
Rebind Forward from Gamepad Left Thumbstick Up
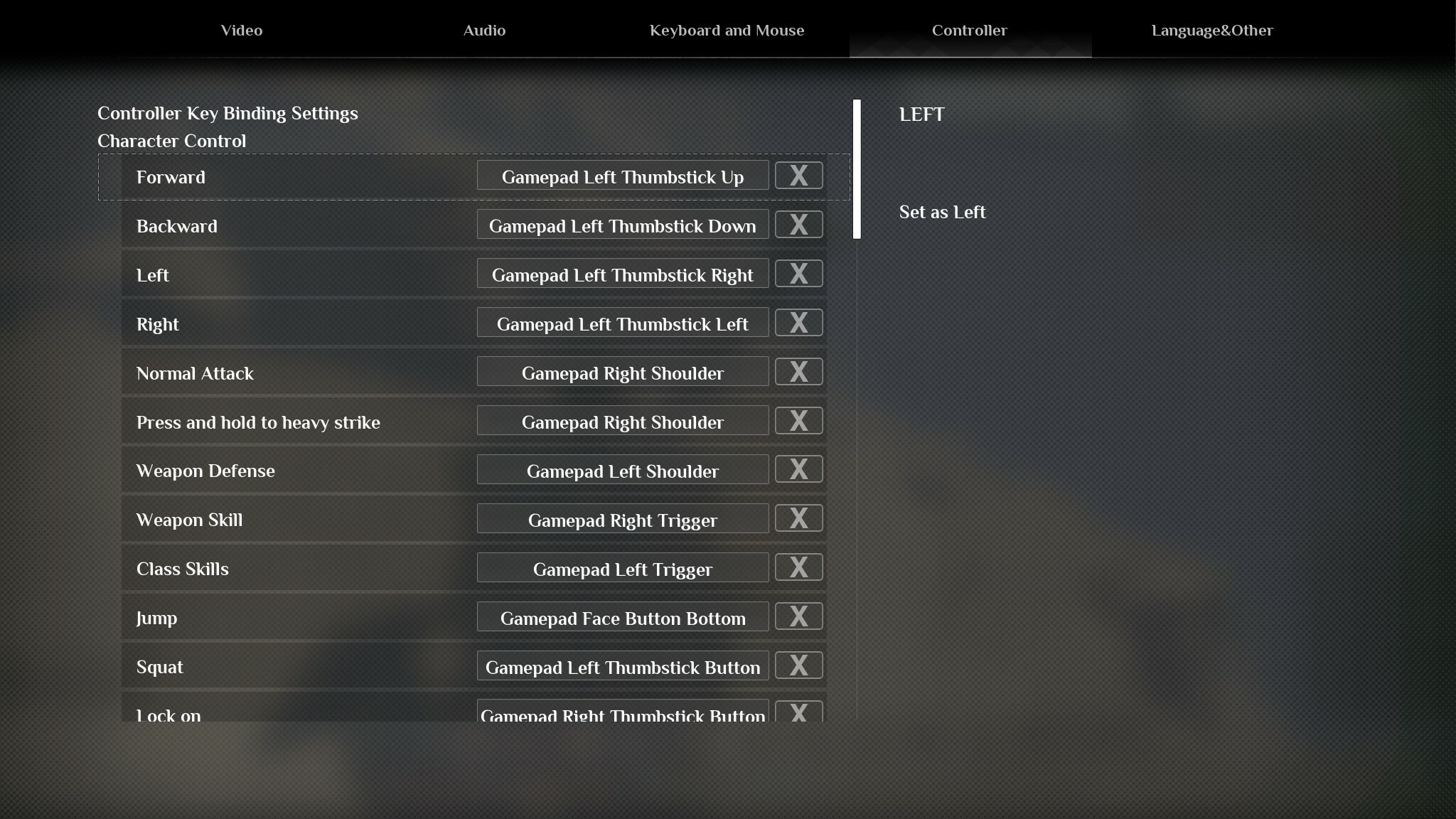coord(622,176)
